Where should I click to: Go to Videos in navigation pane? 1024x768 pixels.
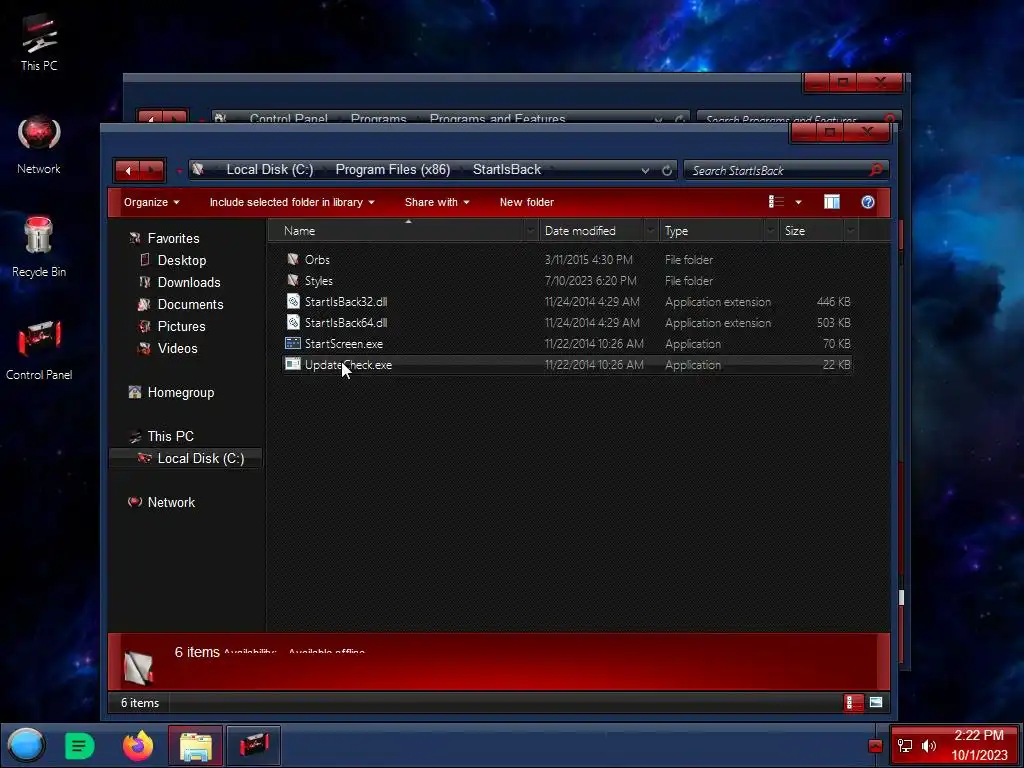pyautogui.click(x=177, y=349)
